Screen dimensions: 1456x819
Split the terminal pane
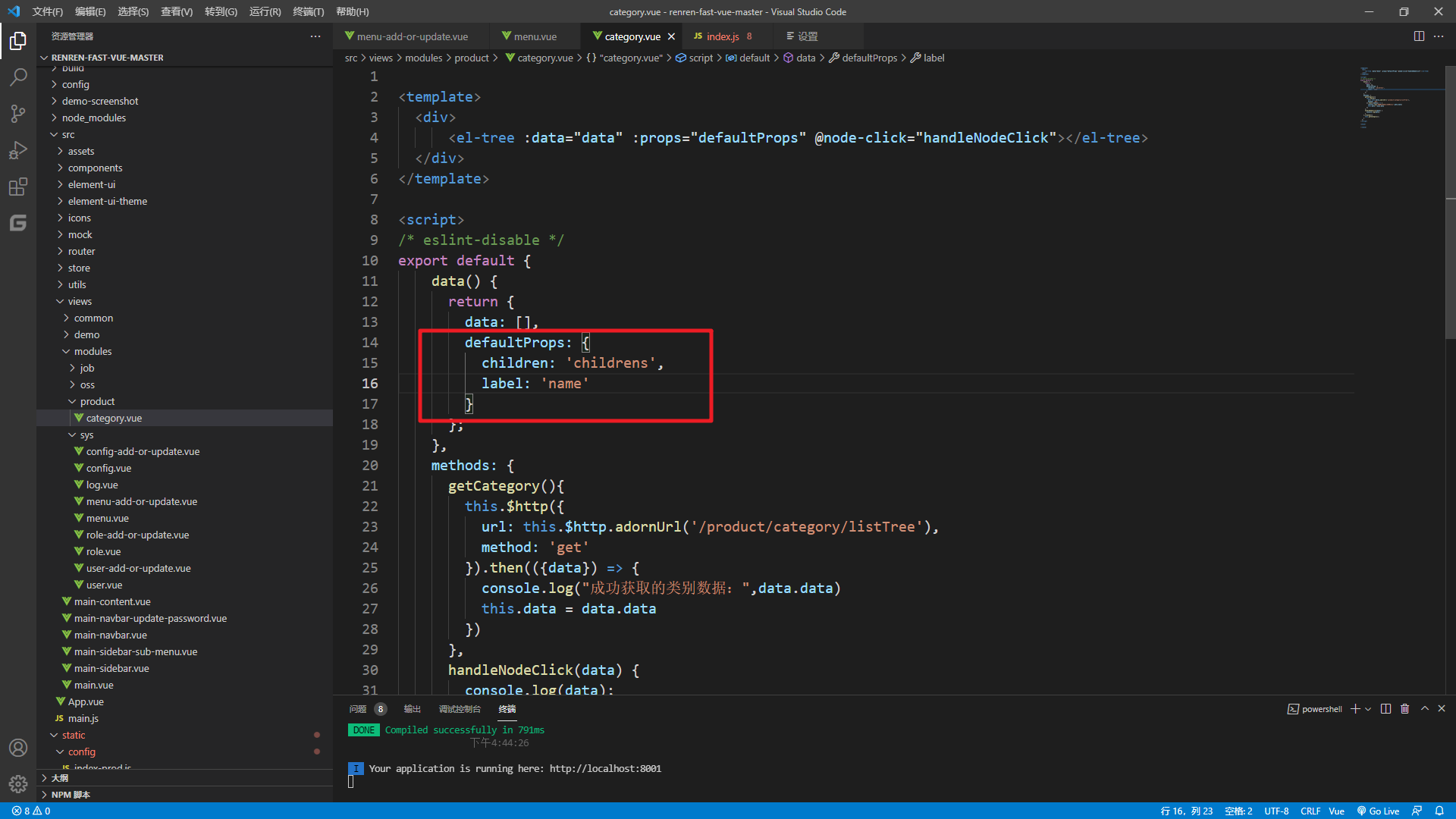(x=1385, y=709)
